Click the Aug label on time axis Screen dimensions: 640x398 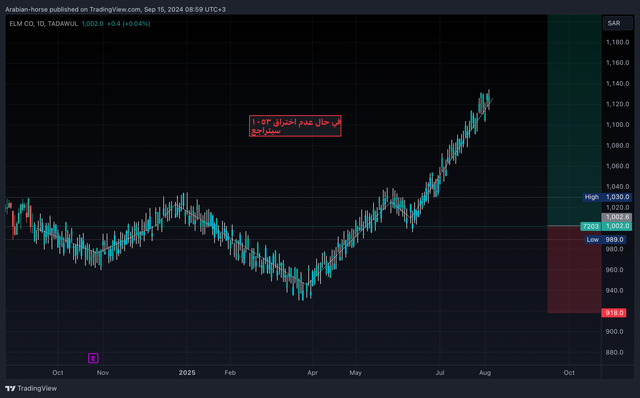[485, 373]
